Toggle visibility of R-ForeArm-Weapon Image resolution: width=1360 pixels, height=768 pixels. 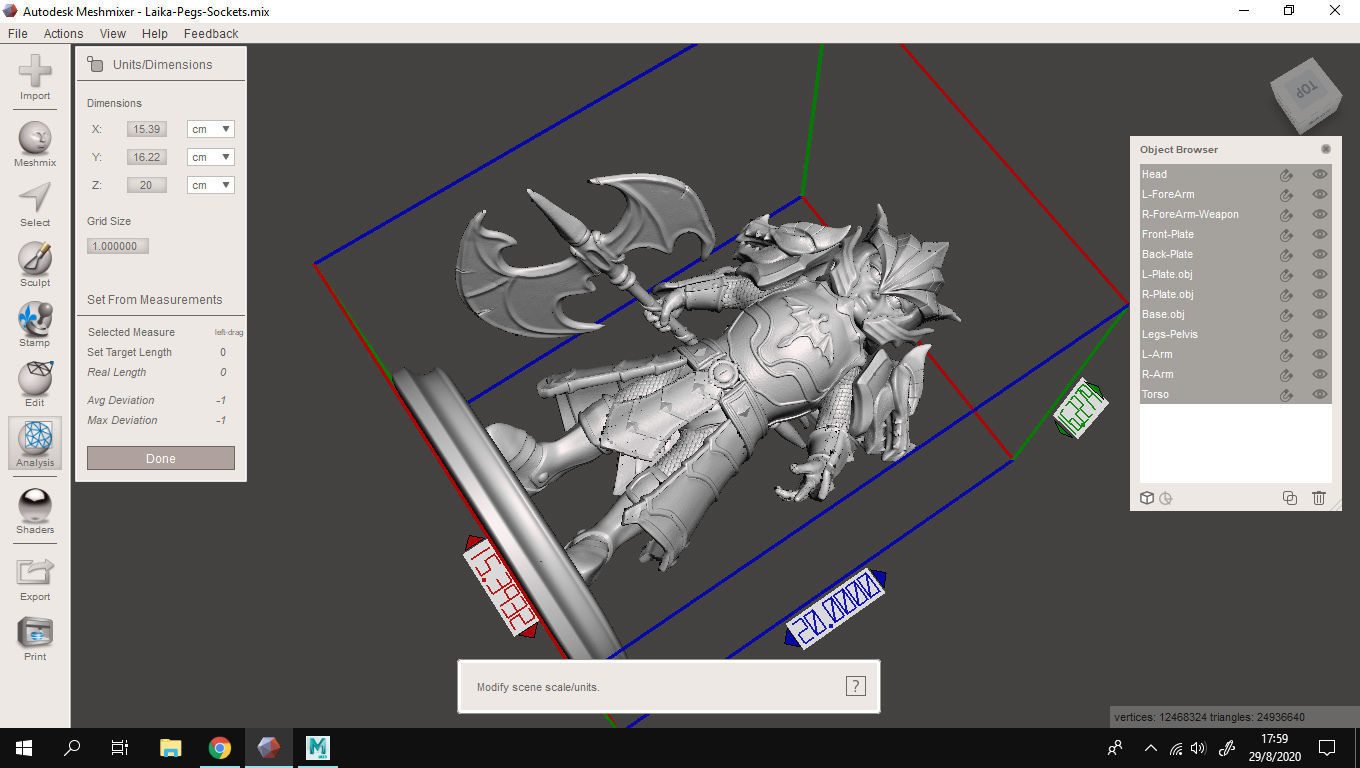coord(1320,214)
